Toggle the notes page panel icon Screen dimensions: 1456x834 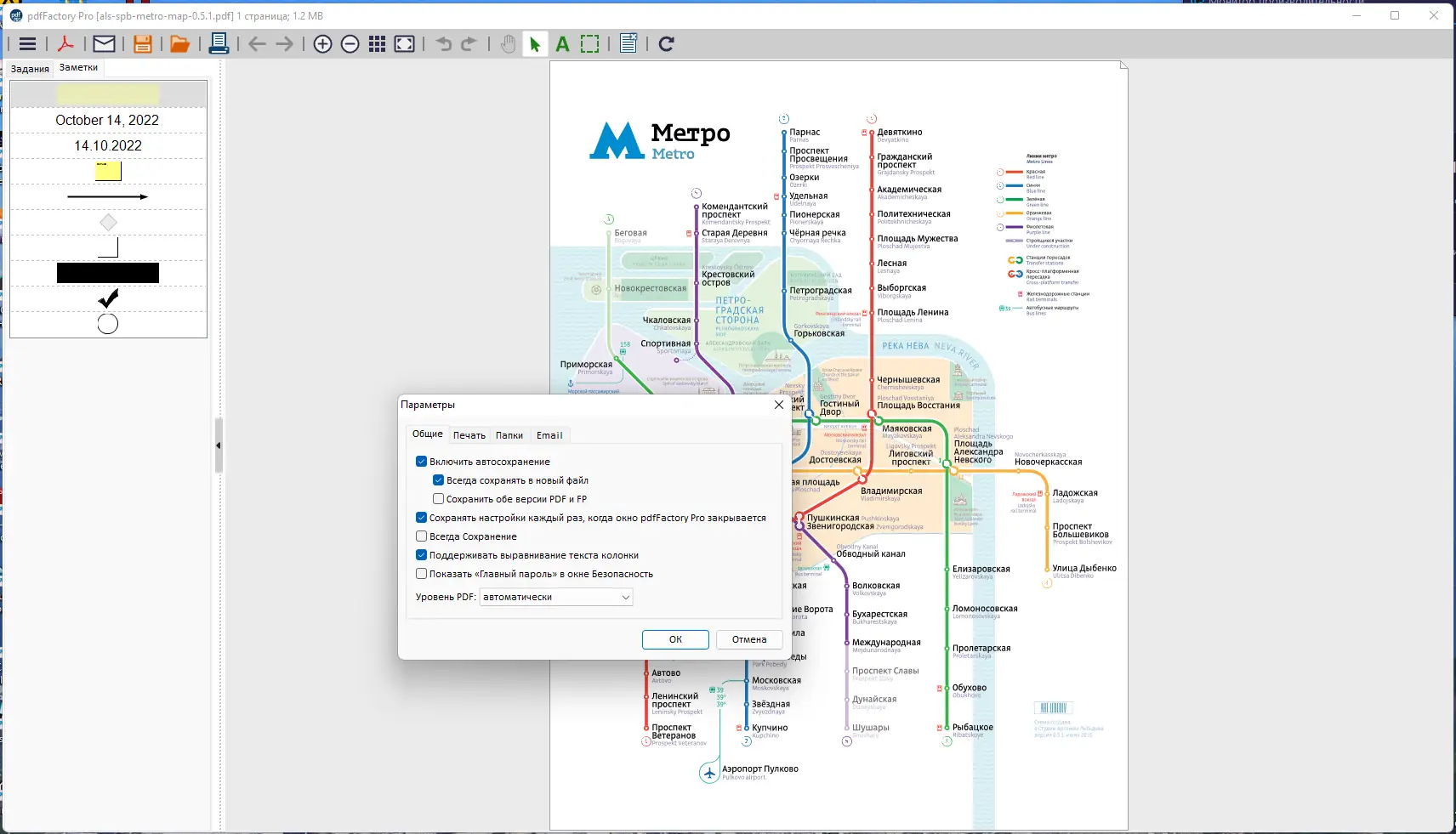point(628,44)
